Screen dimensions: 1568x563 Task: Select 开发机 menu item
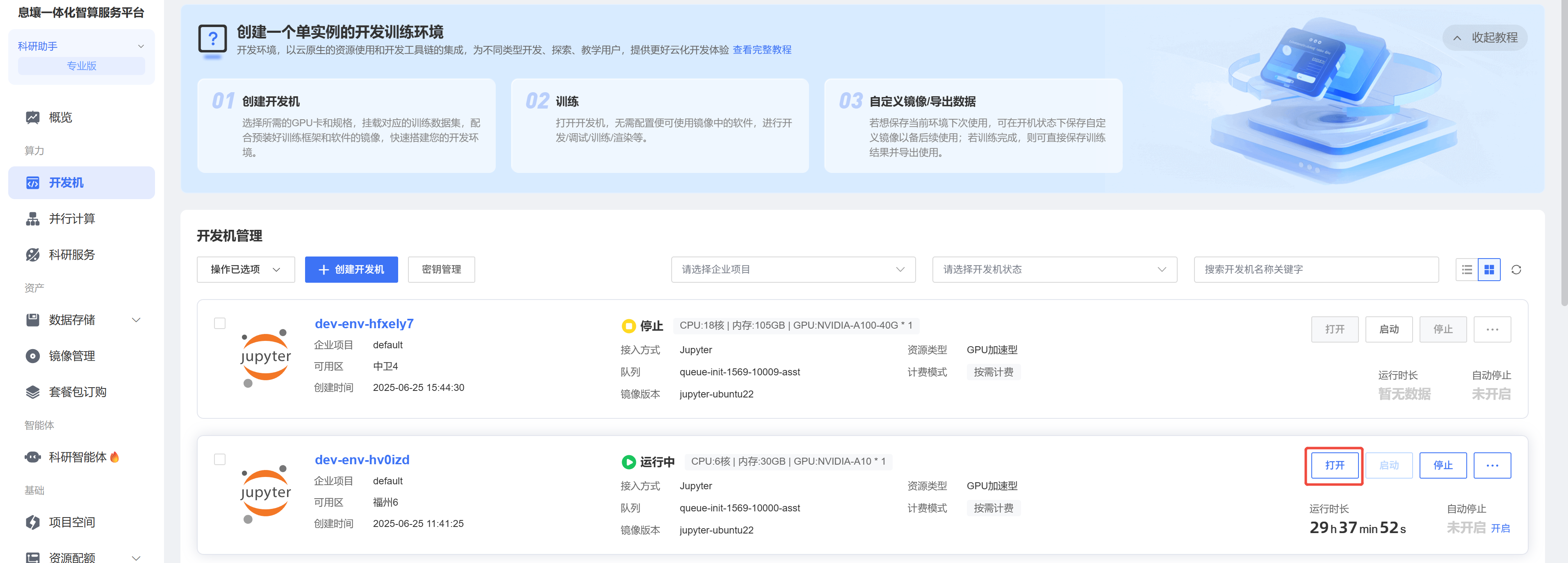(x=82, y=183)
